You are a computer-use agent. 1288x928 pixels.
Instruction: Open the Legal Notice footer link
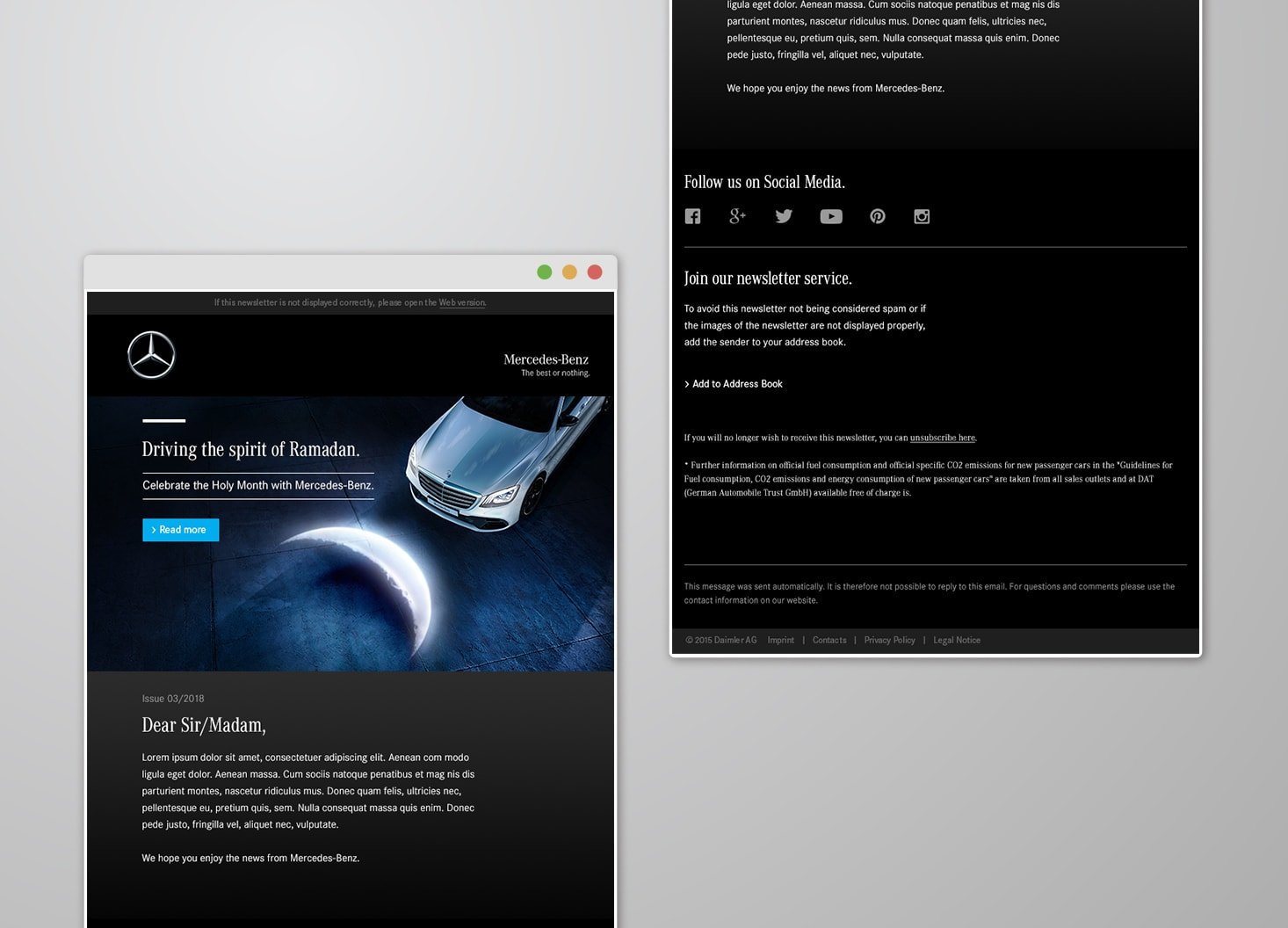click(x=957, y=641)
